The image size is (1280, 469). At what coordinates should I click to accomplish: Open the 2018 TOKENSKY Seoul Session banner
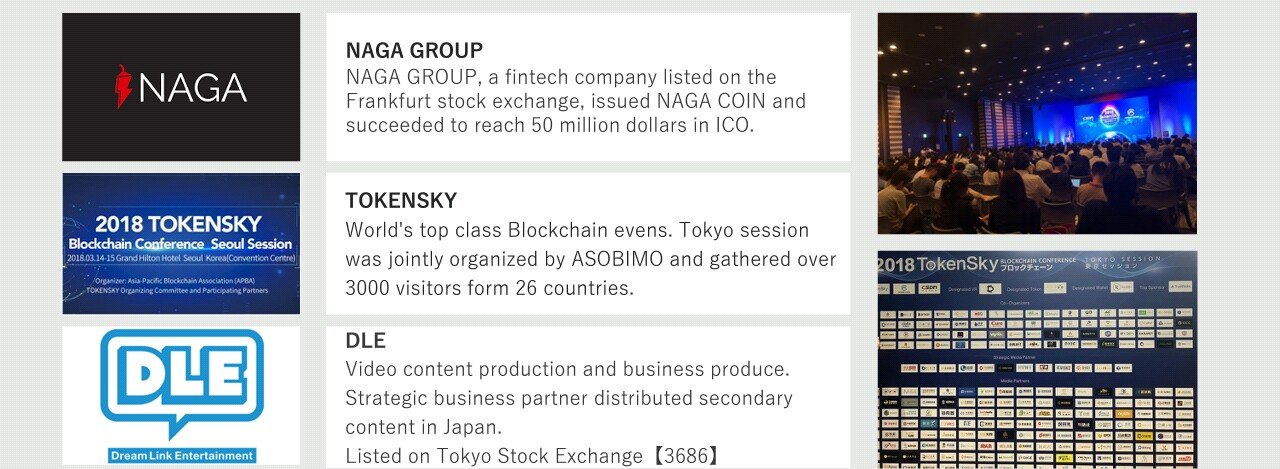181,243
